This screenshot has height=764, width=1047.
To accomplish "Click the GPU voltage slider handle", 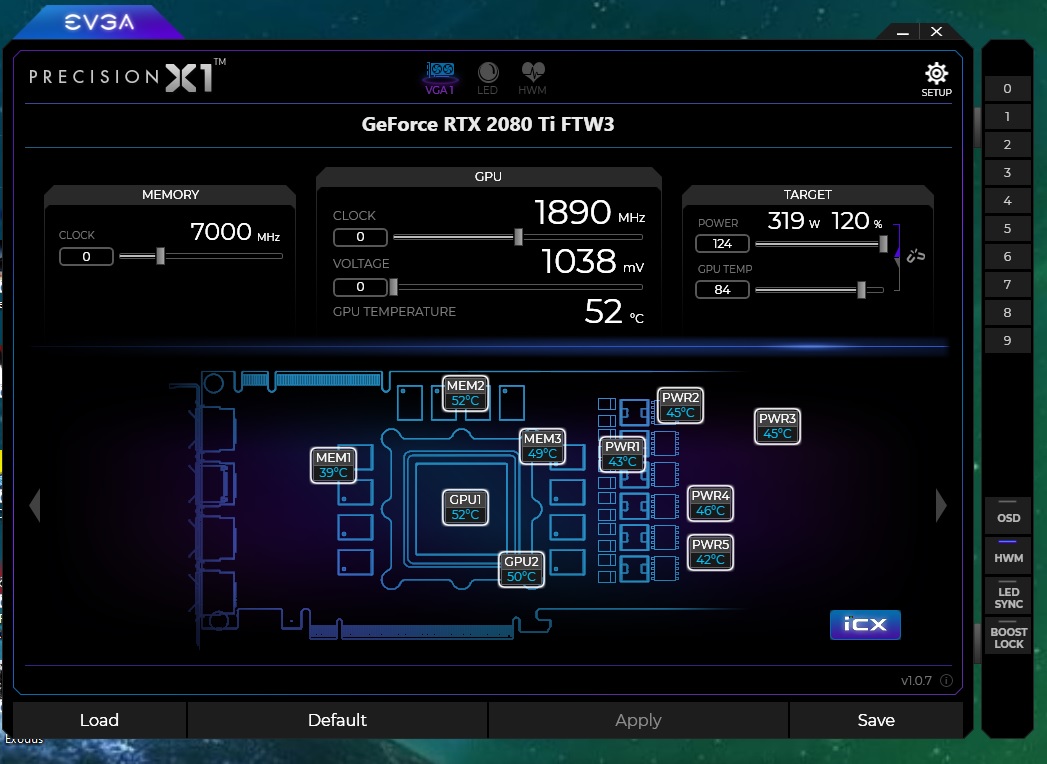I will coord(393,287).
